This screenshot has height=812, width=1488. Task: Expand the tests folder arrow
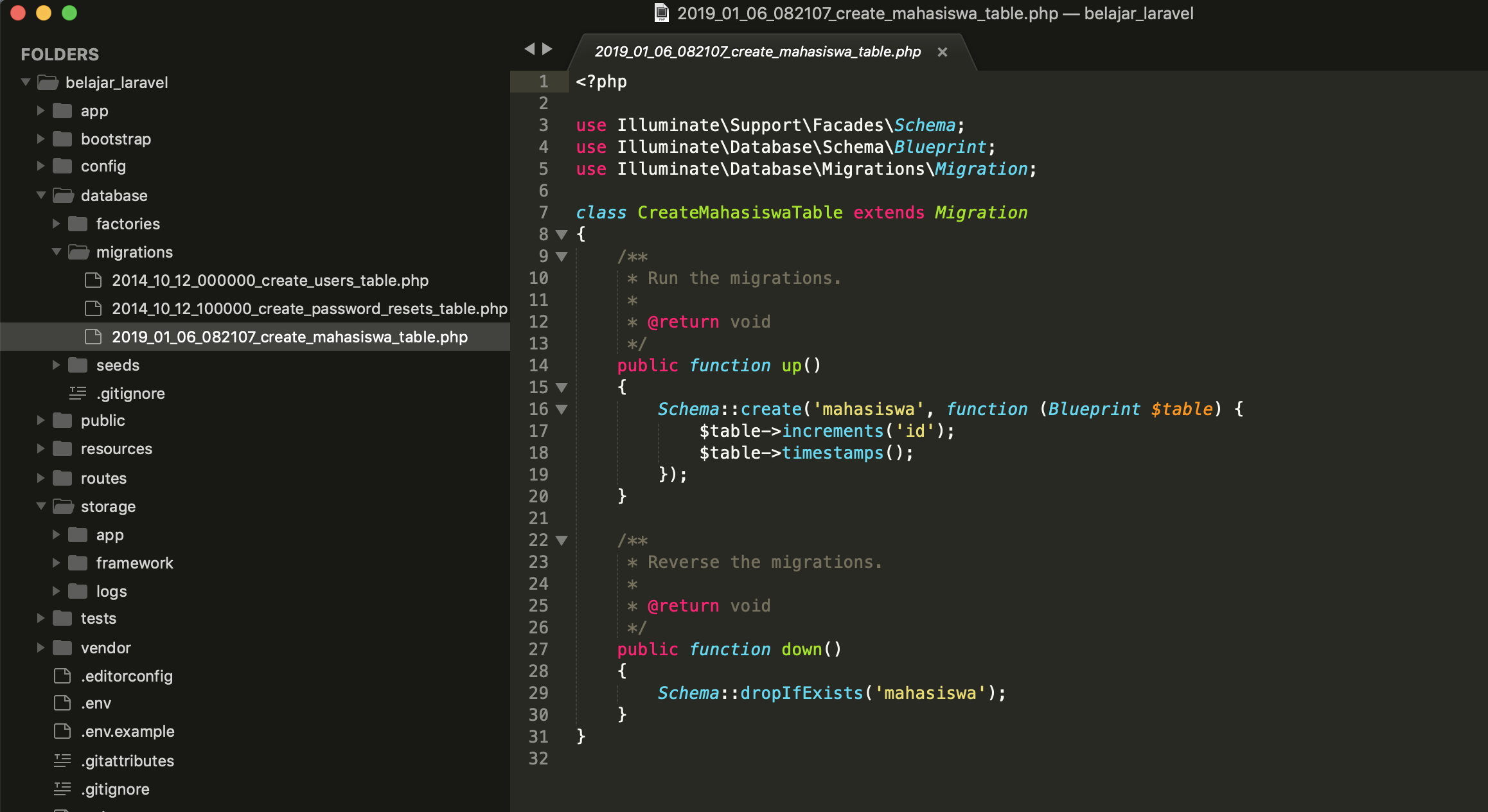click(40, 618)
